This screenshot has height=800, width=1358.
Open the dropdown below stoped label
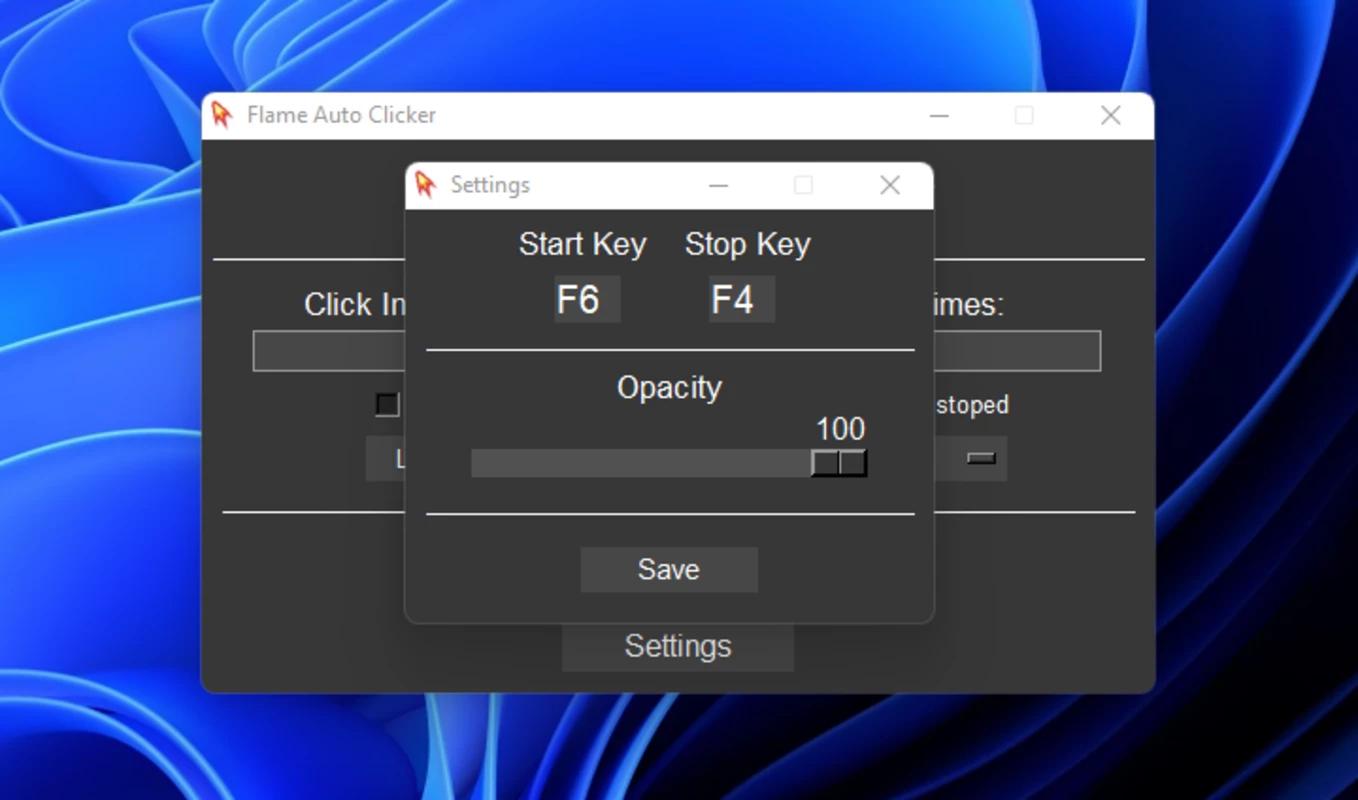coord(970,458)
